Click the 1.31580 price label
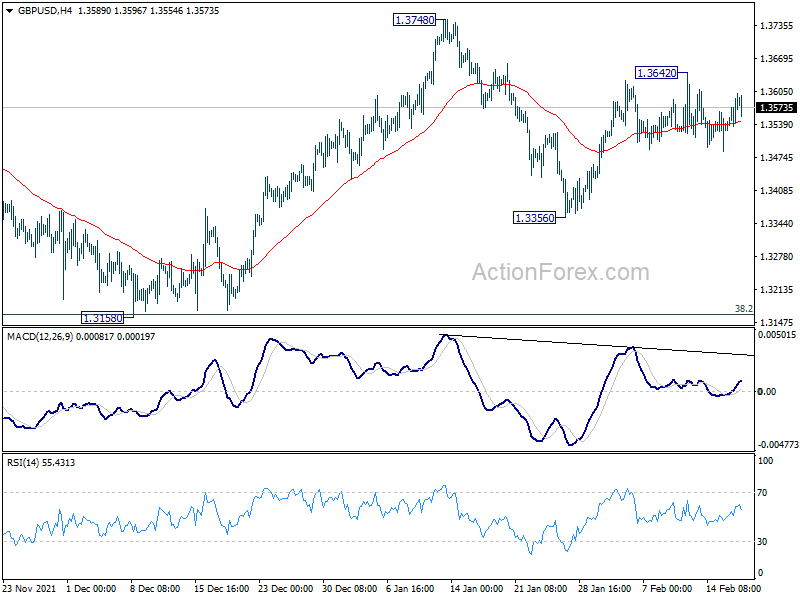This screenshot has height=600, width=800. click(x=103, y=318)
